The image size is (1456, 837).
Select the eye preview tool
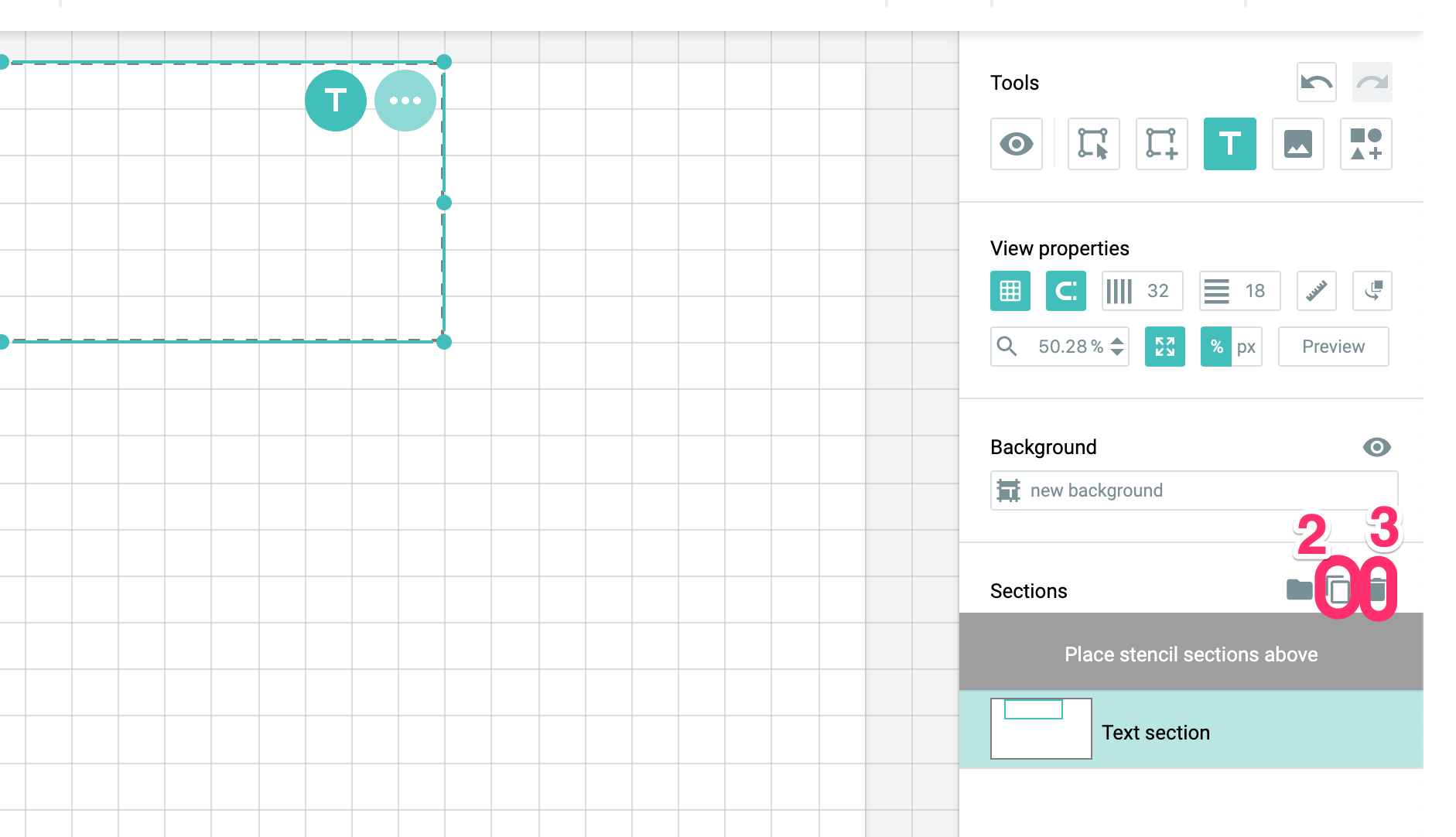pyautogui.click(x=1016, y=144)
